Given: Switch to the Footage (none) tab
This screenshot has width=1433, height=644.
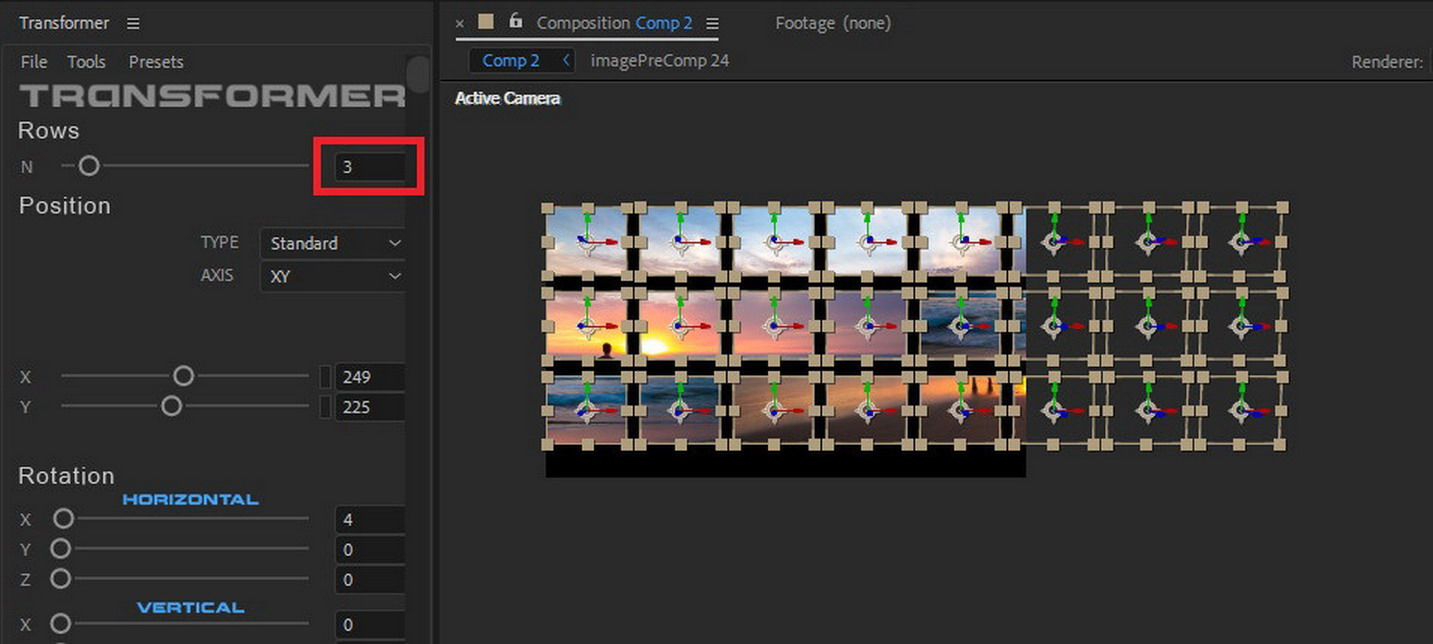Looking at the screenshot, I should click(x=833, y=22).
